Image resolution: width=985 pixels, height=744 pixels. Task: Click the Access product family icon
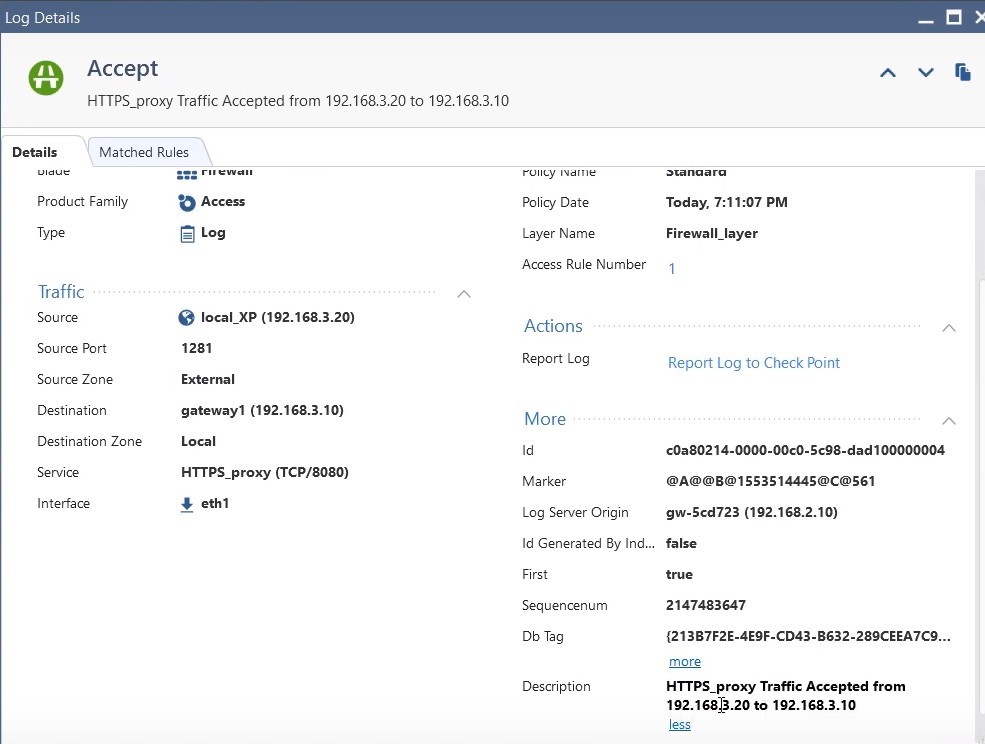point(187,202)
